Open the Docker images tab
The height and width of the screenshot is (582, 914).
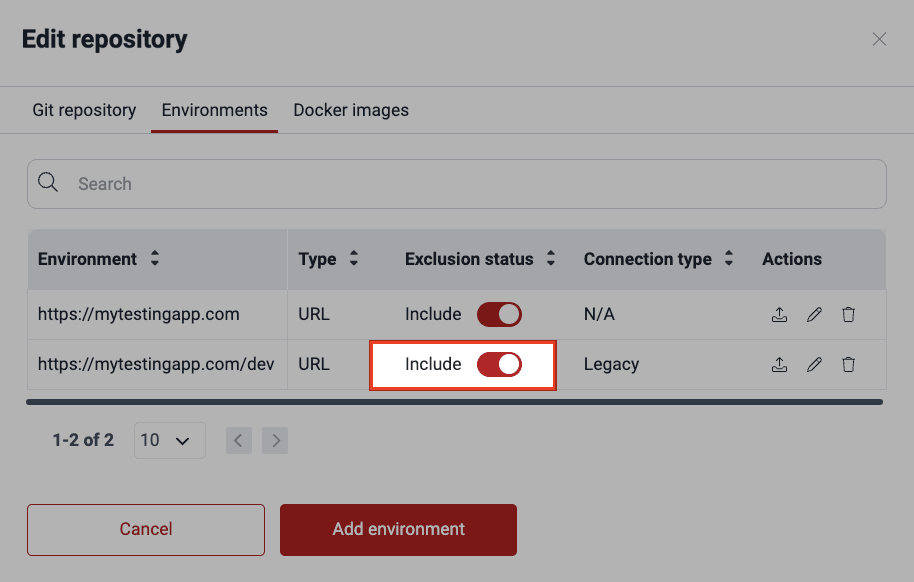pos(351,110)
